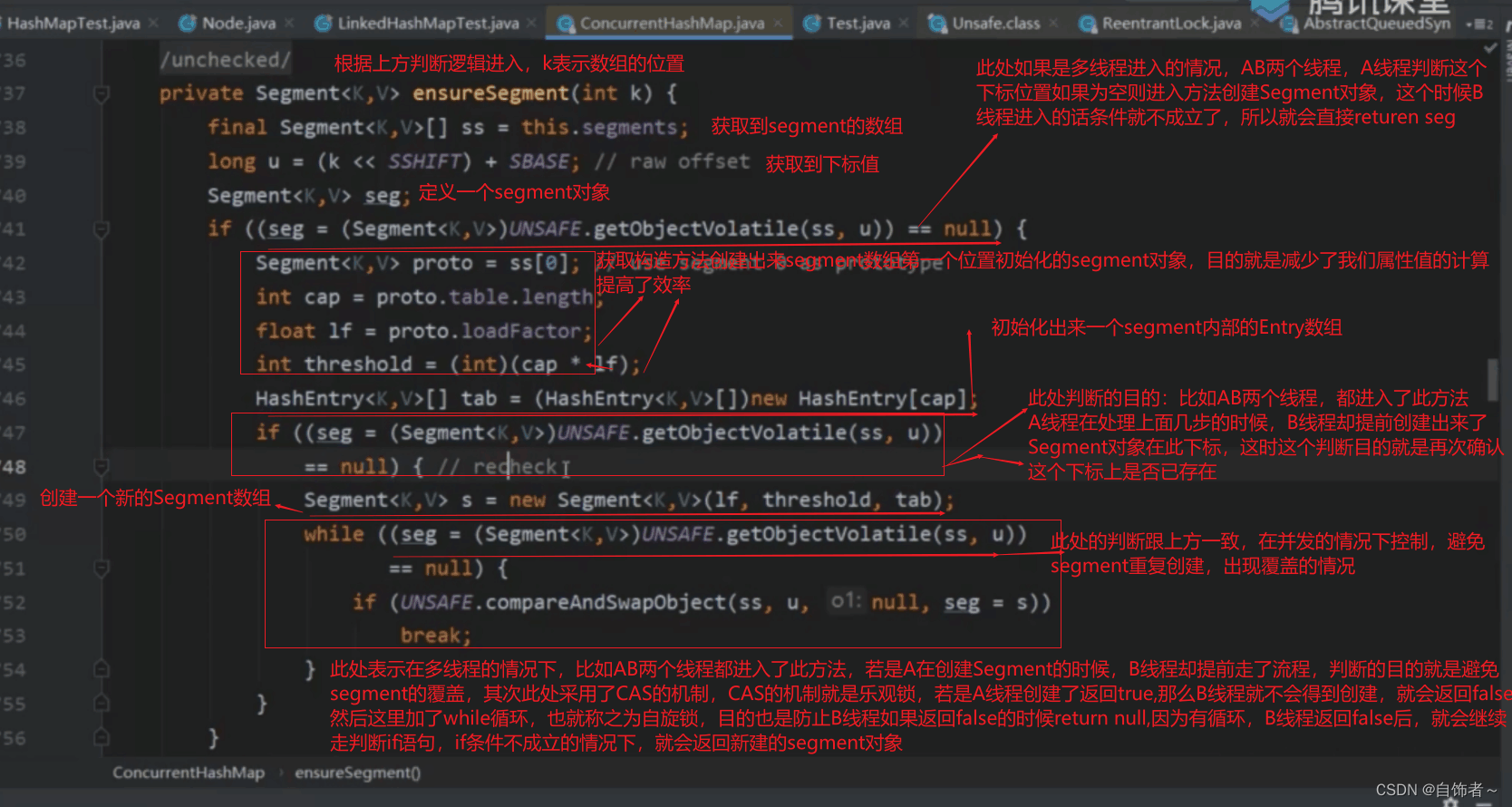This screenshot has height=807, width=1512.
Task: Close the Node.java tab
Action: (289, 23)
